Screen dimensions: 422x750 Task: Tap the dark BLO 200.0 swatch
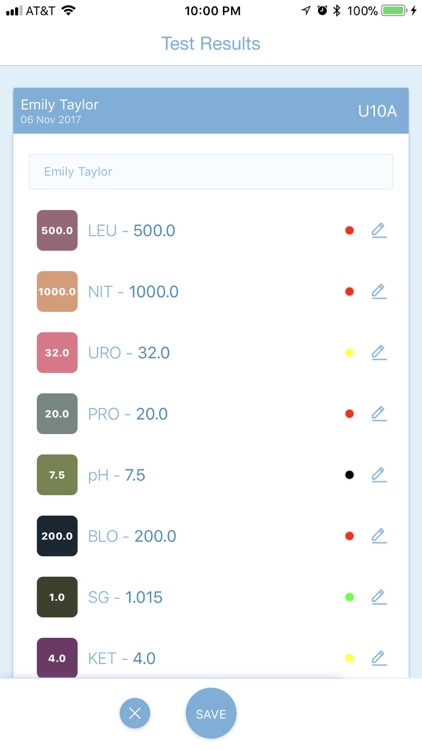click(x=57, y=536)
